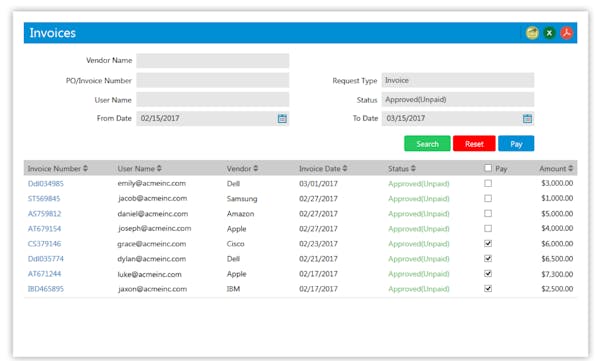Click the Vendor Name input field
This screenshot has width=600, height=361.
click(x=213, y=60)
